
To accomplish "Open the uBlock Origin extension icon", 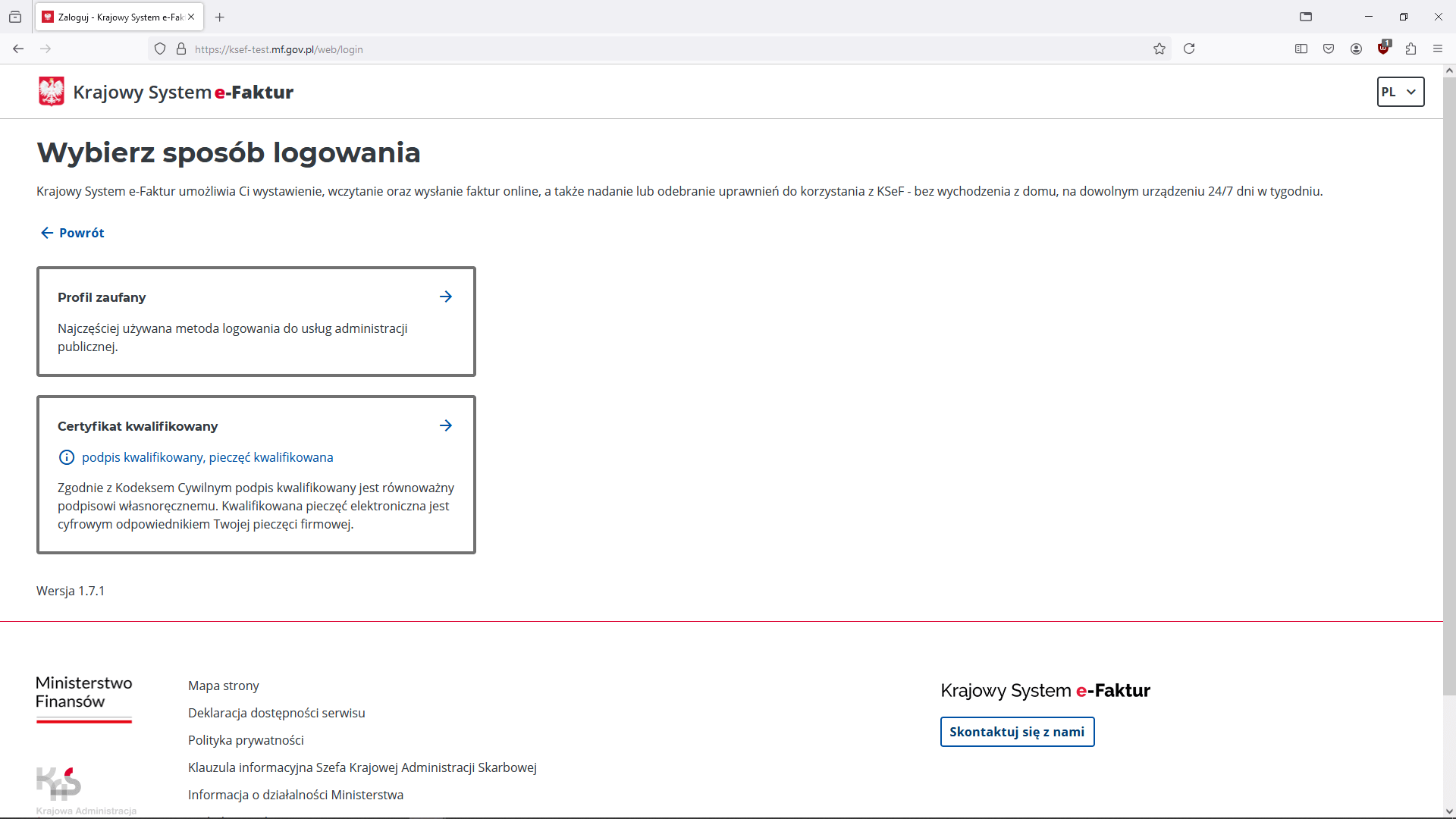I will 1384,49.
